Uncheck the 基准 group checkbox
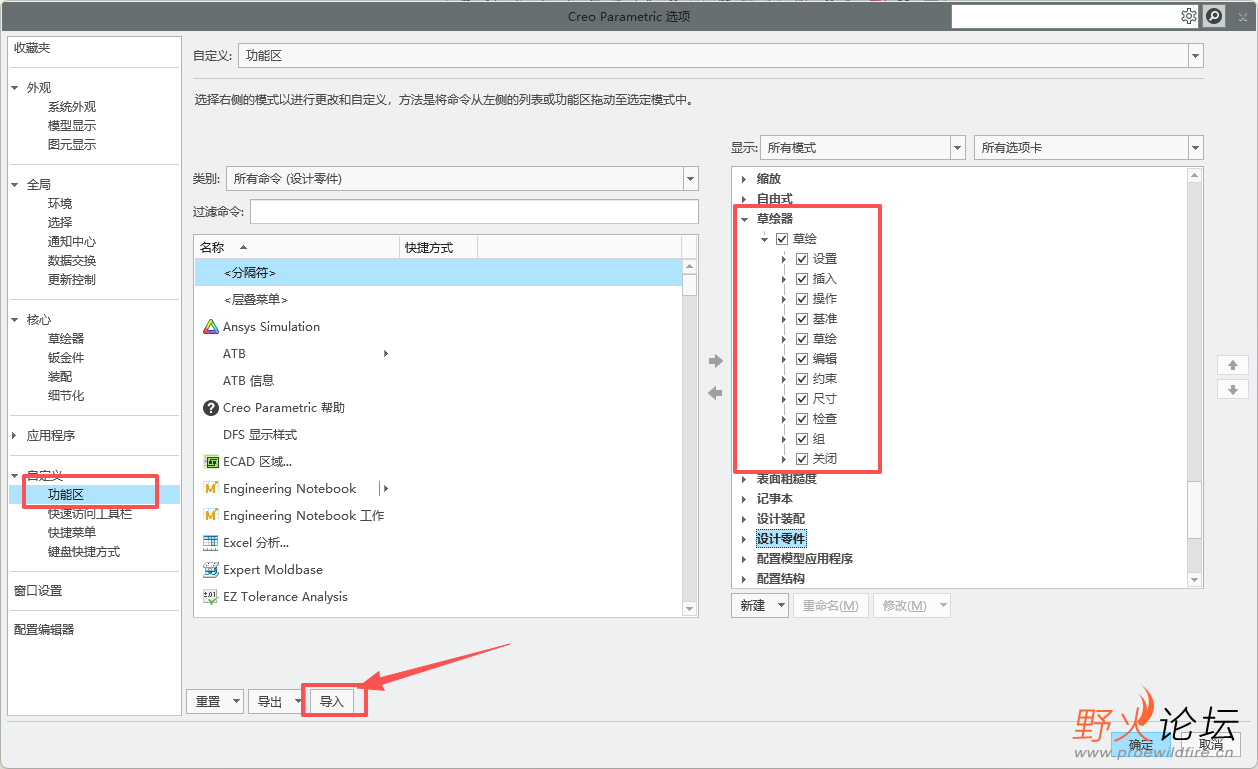Image resolution: width=1258 pixels, height=769 pixels. coord(802,319)
